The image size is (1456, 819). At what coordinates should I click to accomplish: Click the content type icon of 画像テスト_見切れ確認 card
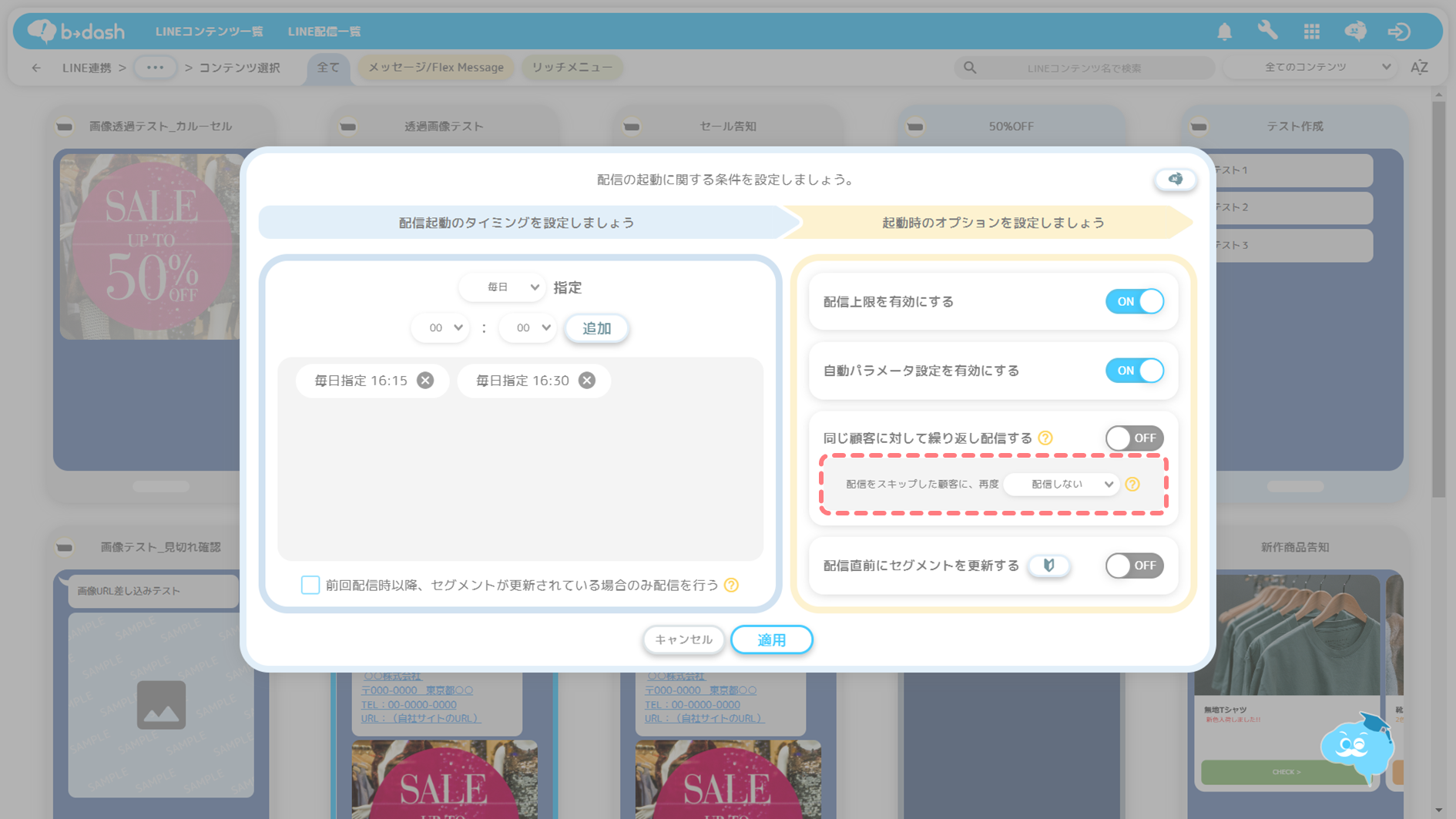click(x=65, y=548)
